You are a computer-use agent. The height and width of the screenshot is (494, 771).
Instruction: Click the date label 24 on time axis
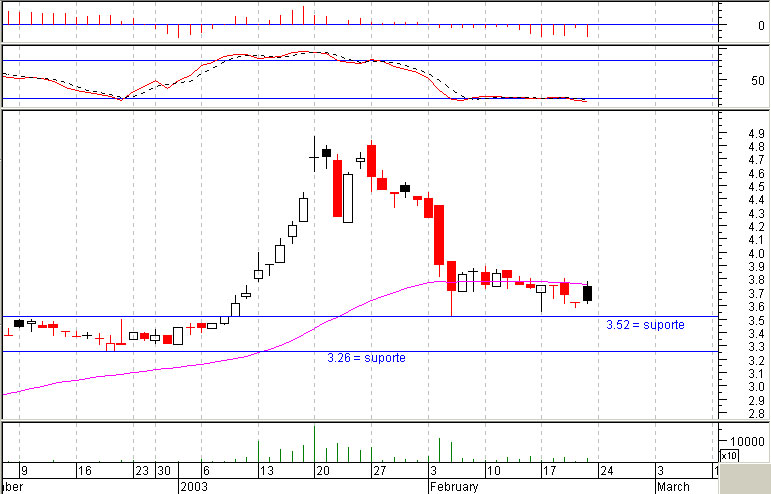pos(607,471)
